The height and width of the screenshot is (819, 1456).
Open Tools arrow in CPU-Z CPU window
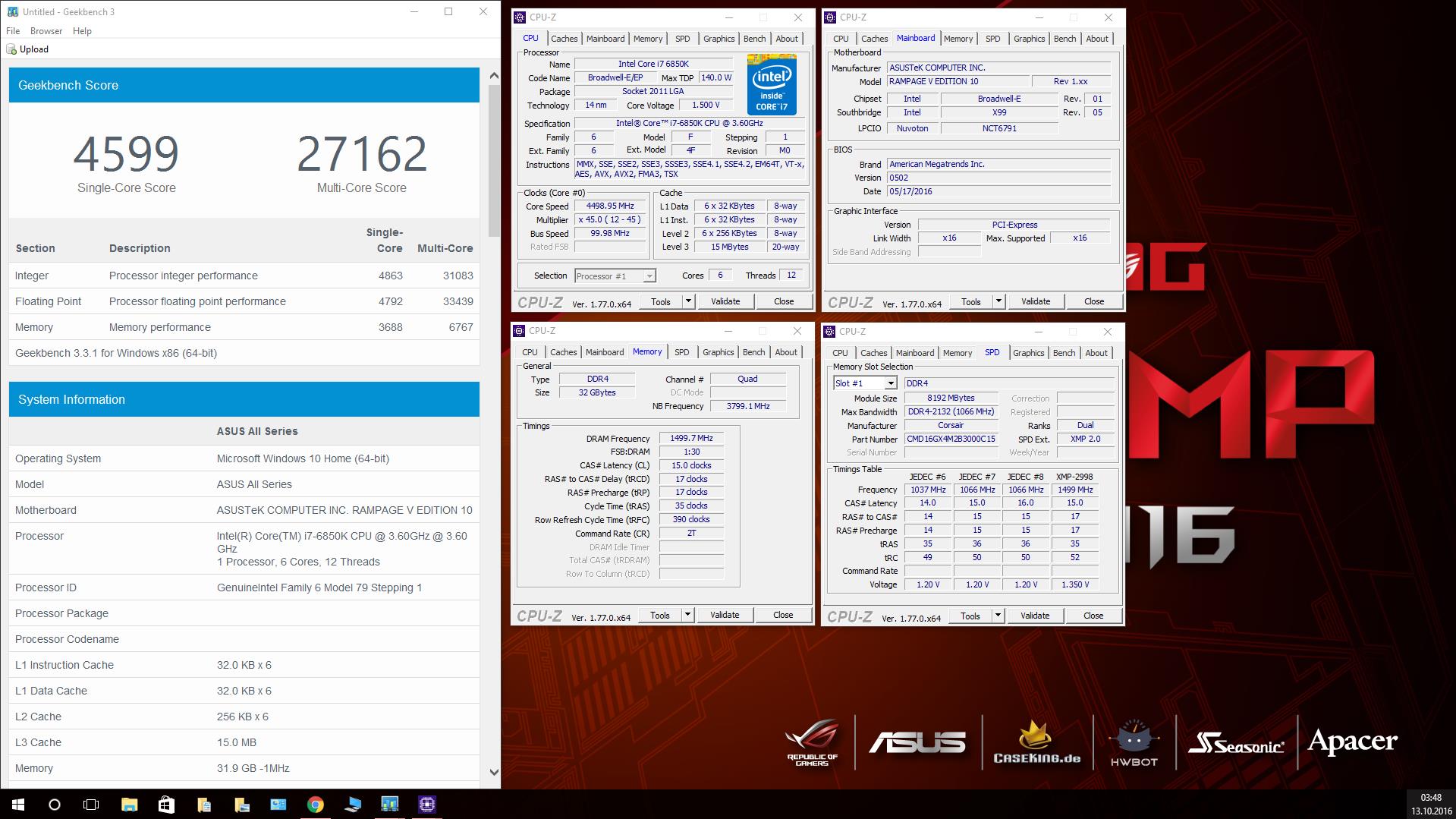[688, 301]
